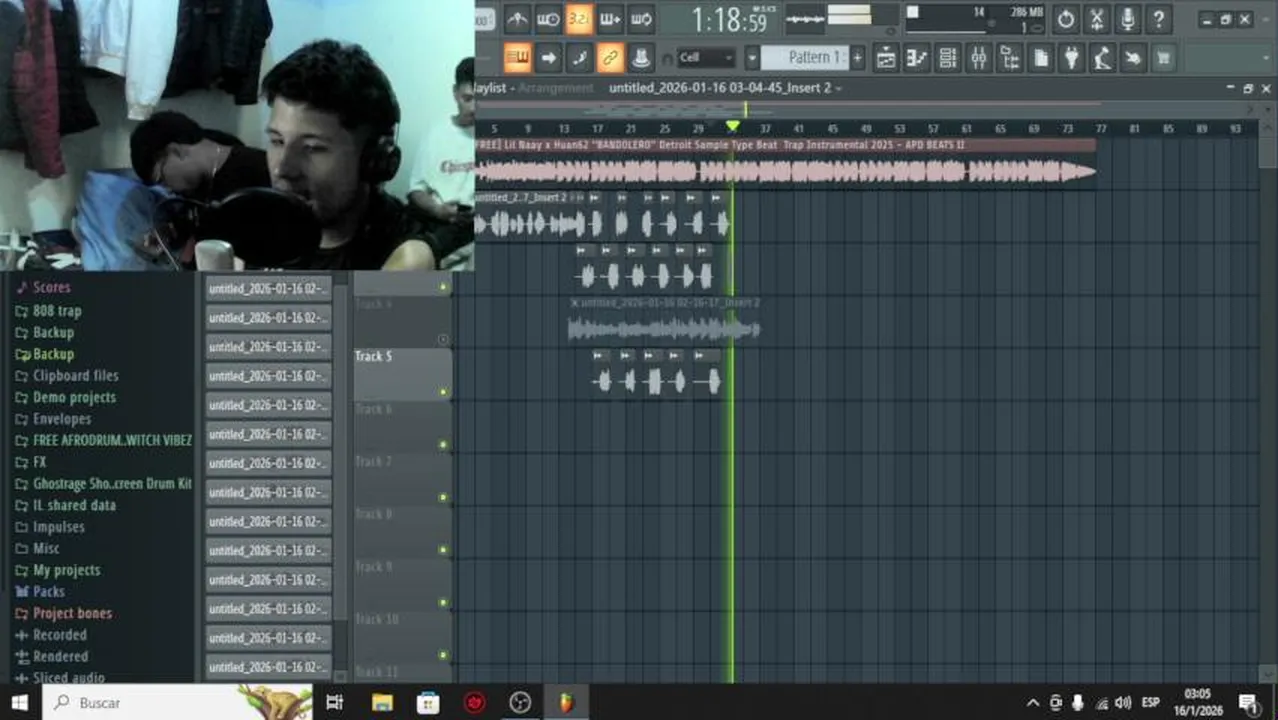Mute Track 7 with its green light
The height and width of the screenshot is (720, 1278).
pyautogui.click(x=443, y=496)
